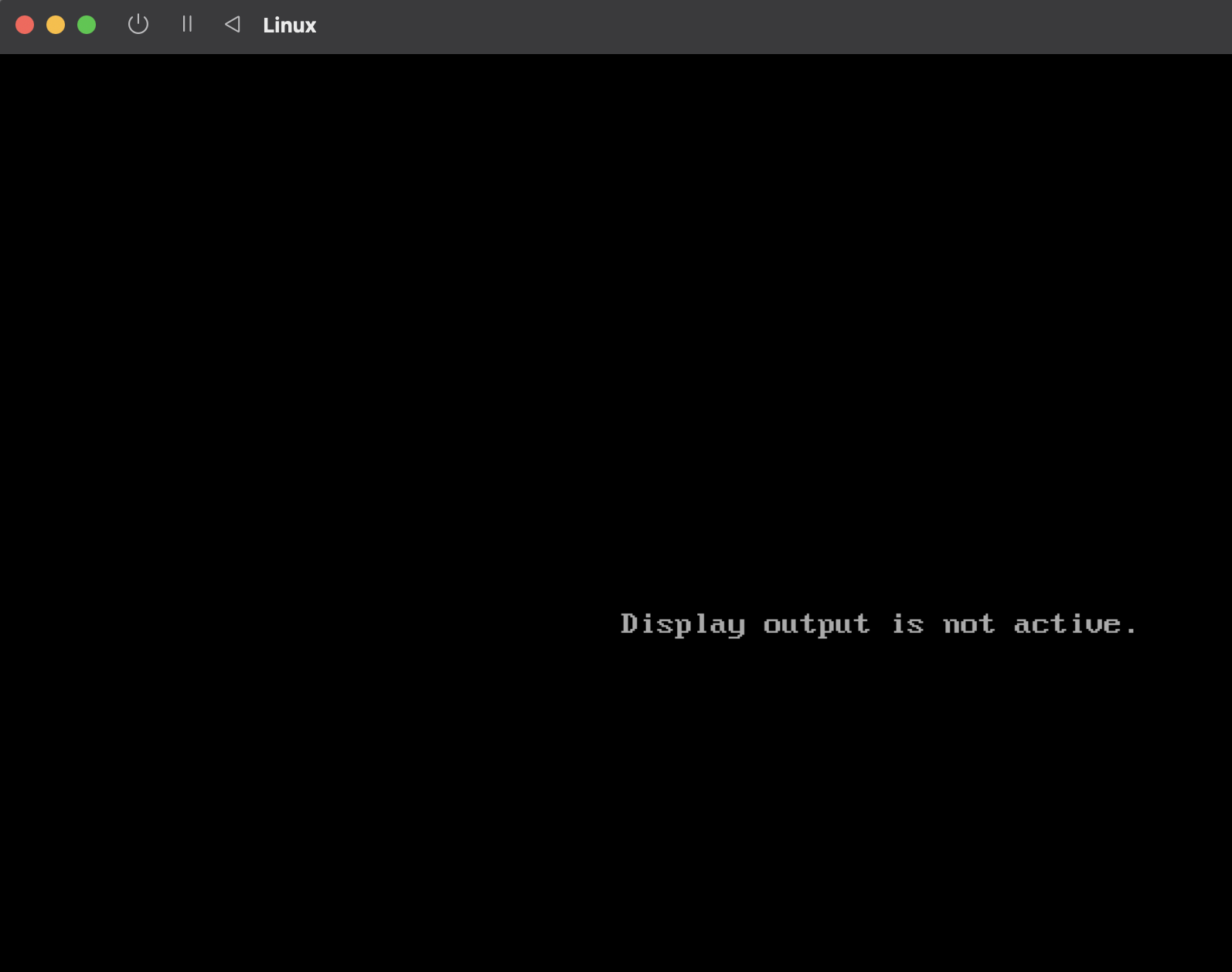
Task: Click the word "is" in the message
Action: pos(908,624)
